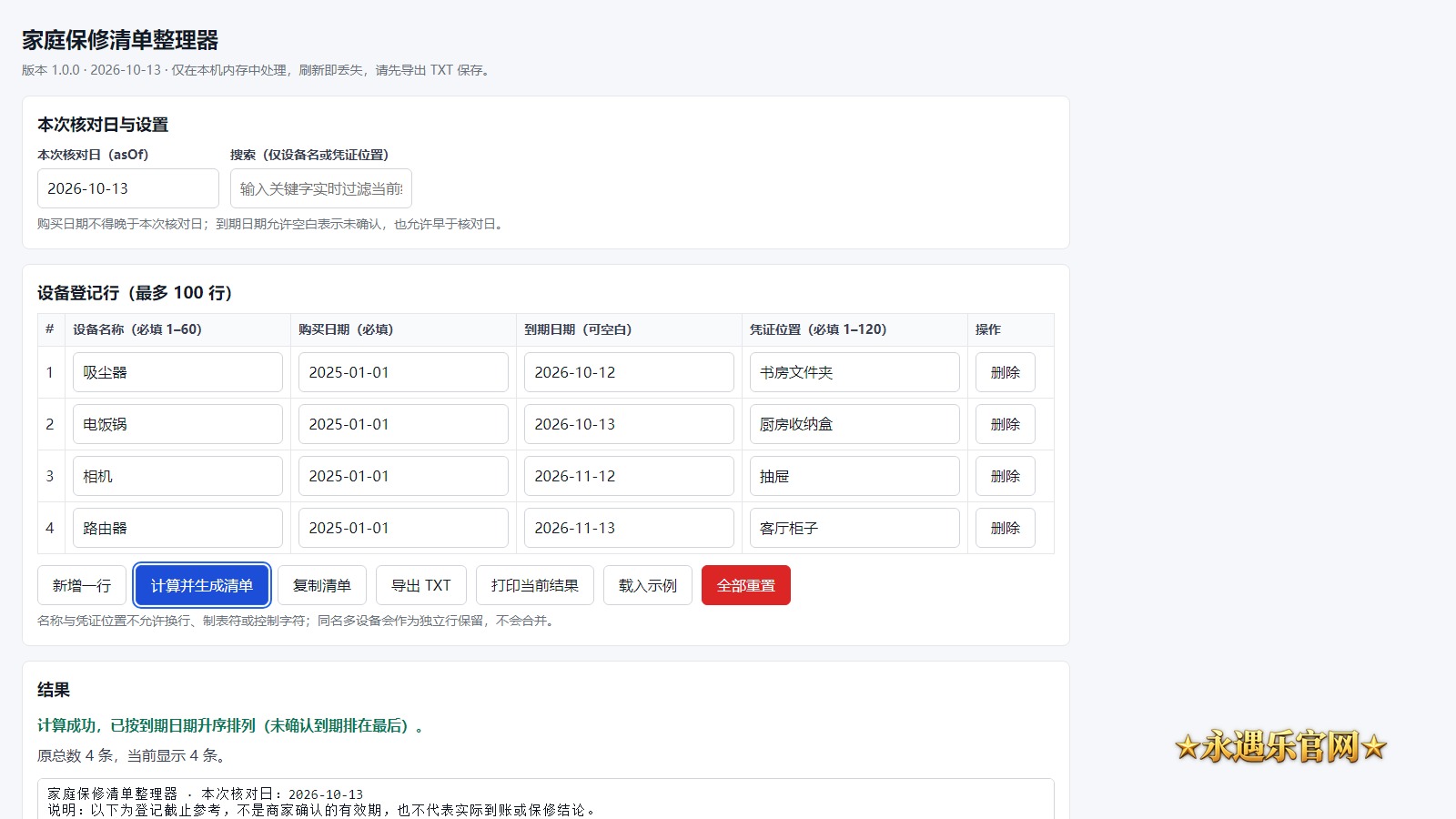The width and height of the screenshot is (1456, 819).
Task: Edit voucher location 抽屉
Action: [x=854, y=476]
